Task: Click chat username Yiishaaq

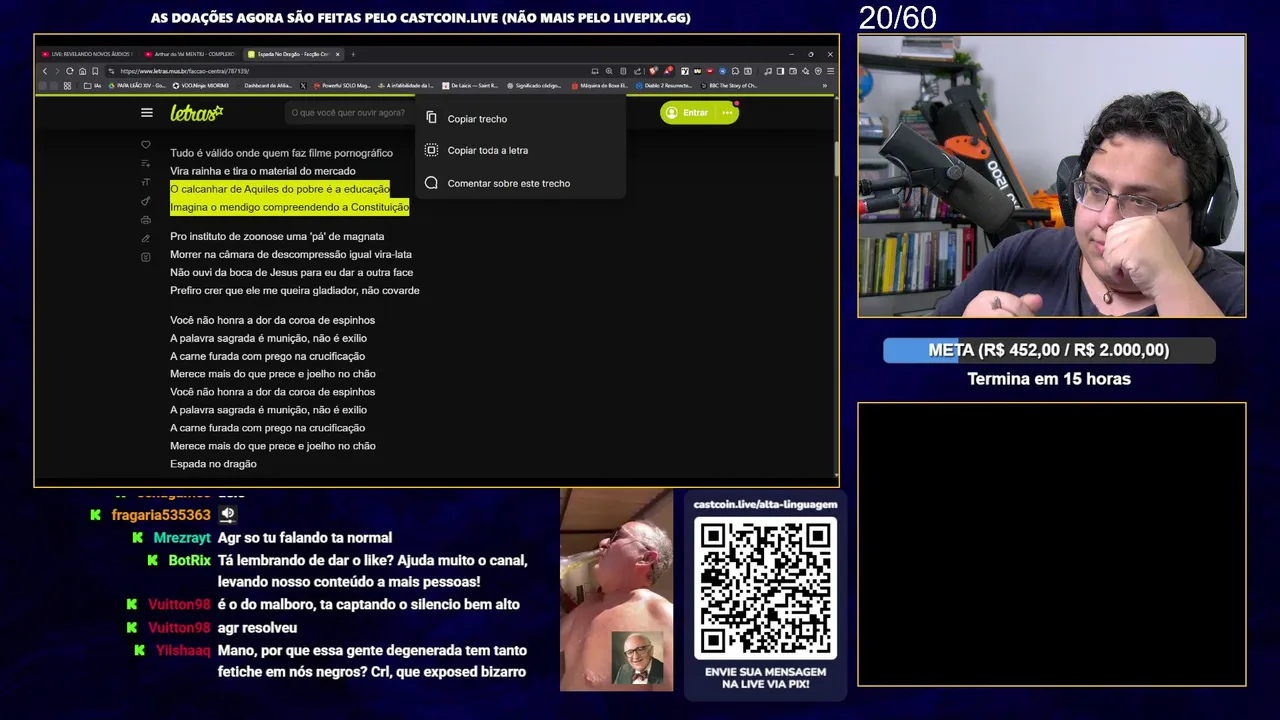Action: point(183,651)
